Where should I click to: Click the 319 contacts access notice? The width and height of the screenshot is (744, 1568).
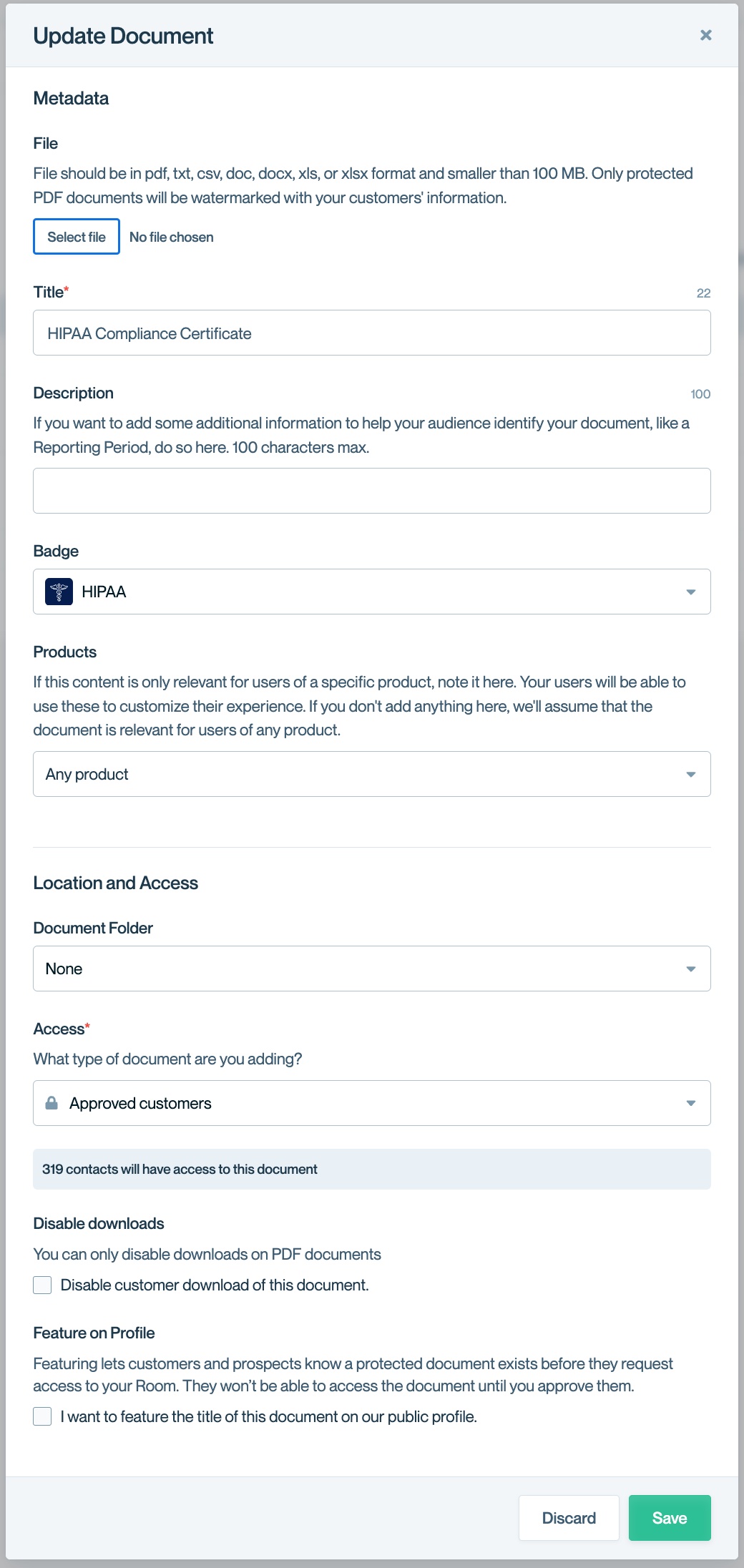coord(372,1169)
